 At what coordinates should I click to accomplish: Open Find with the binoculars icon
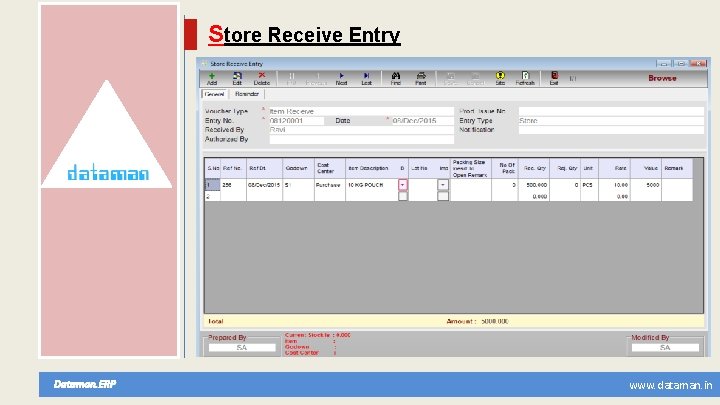pyautogui.click(x=395, y=79)
